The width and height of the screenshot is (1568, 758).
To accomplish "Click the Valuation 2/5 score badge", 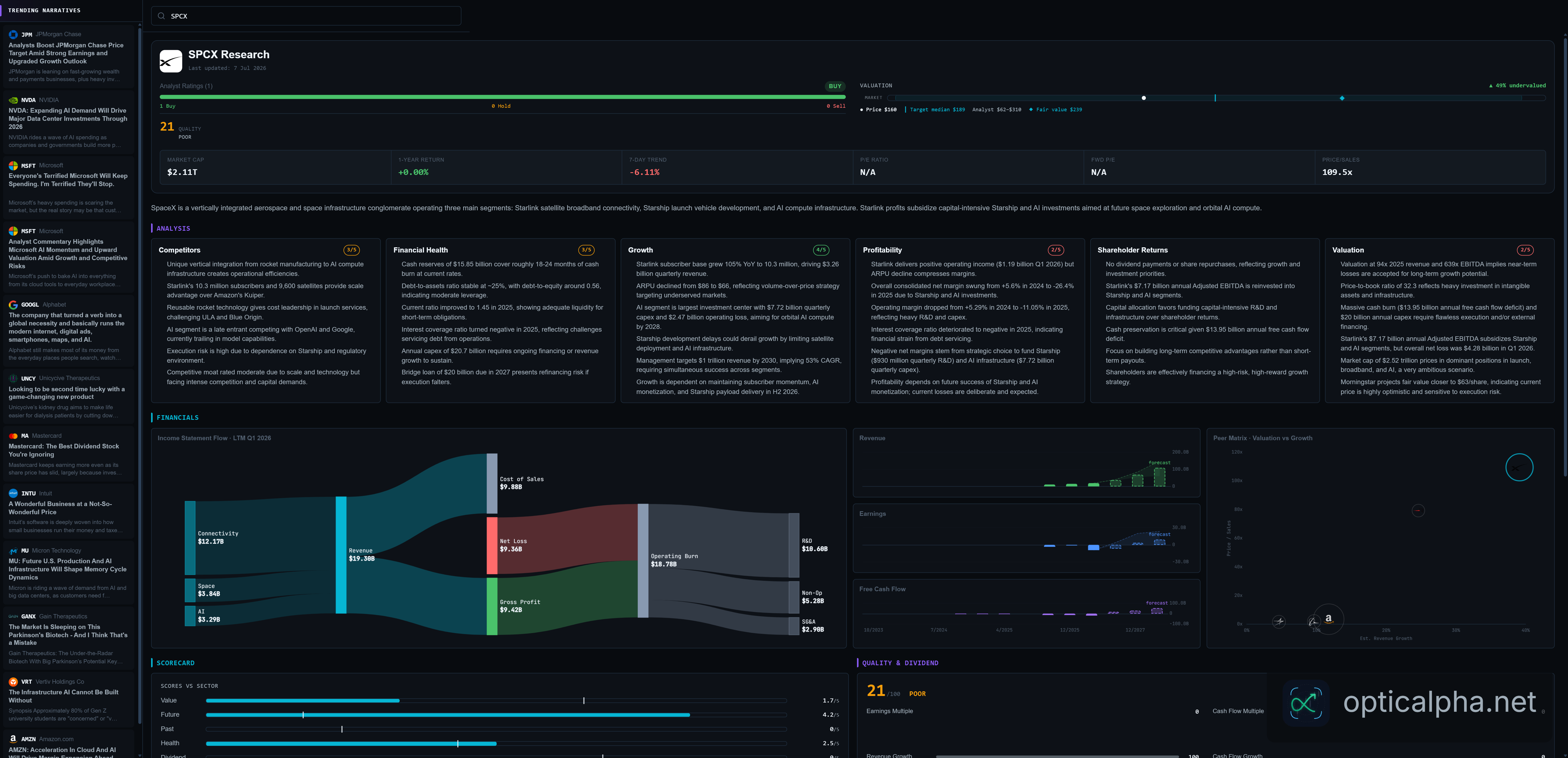I will tap(1525, 250).
